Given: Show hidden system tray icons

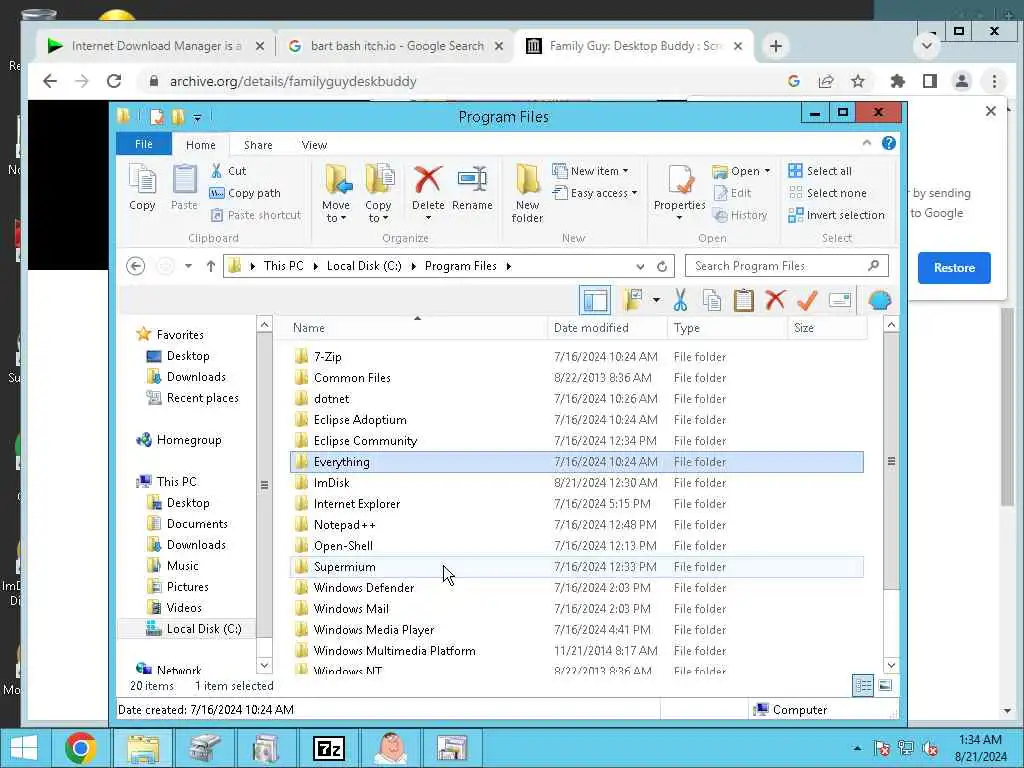Looking at the screenshot, I should (857, 748).
